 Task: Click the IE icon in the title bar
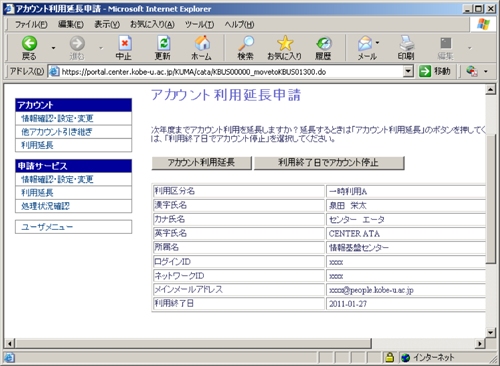(9, 9)
